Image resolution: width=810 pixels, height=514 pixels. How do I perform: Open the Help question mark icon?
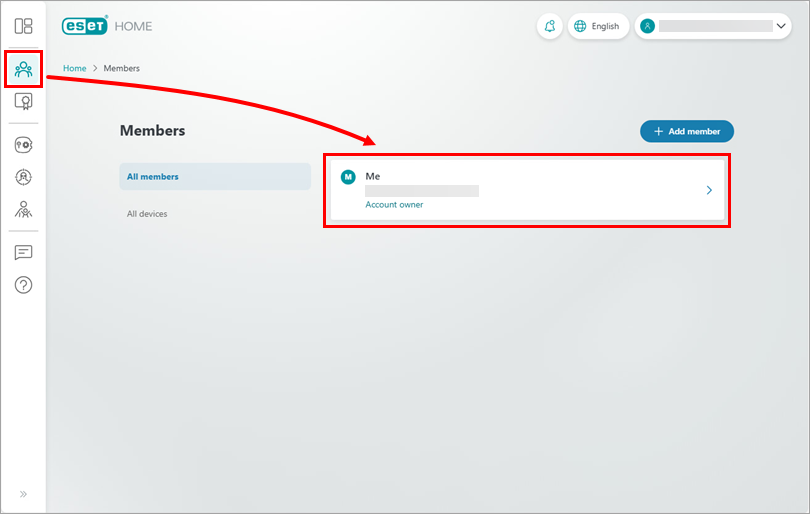pyautogui.click(x=23, y=285)
